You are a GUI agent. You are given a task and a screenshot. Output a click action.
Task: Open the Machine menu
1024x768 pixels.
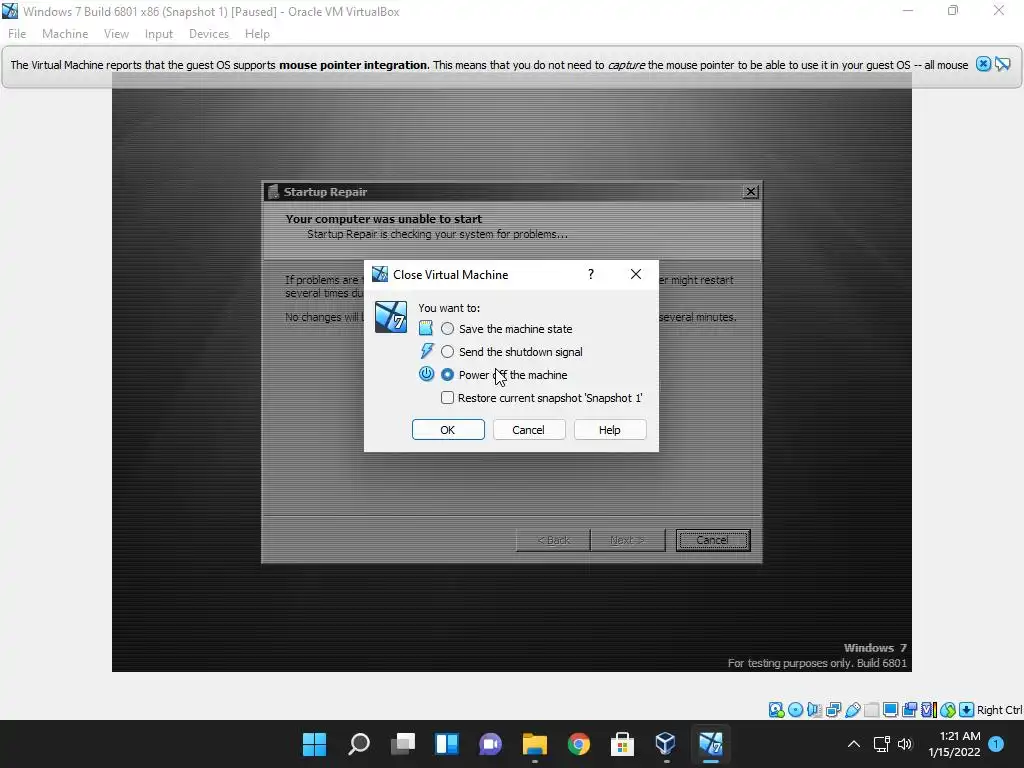[x=65, y=34]
